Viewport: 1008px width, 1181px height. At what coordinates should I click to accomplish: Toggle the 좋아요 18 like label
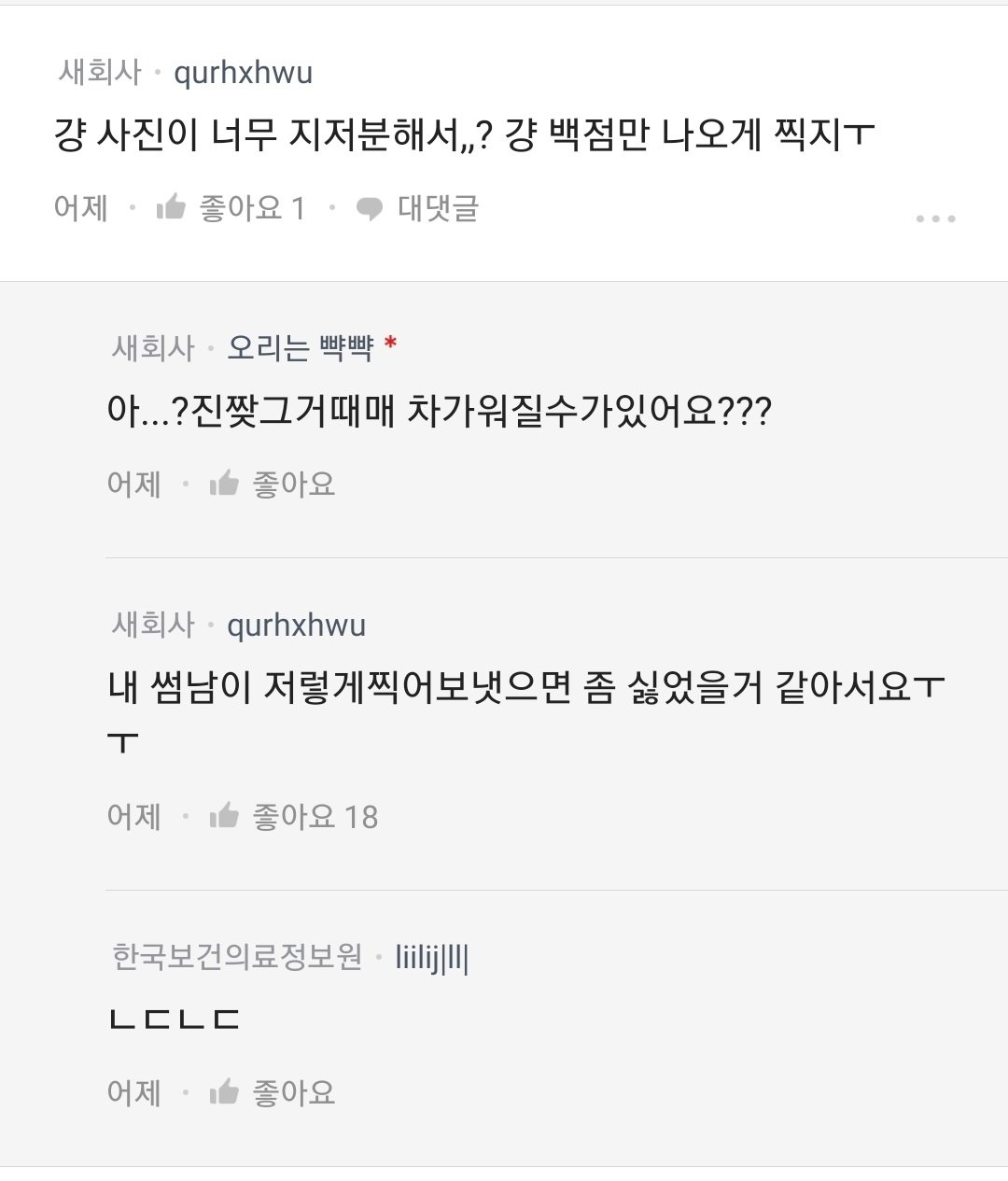(315, 817)
